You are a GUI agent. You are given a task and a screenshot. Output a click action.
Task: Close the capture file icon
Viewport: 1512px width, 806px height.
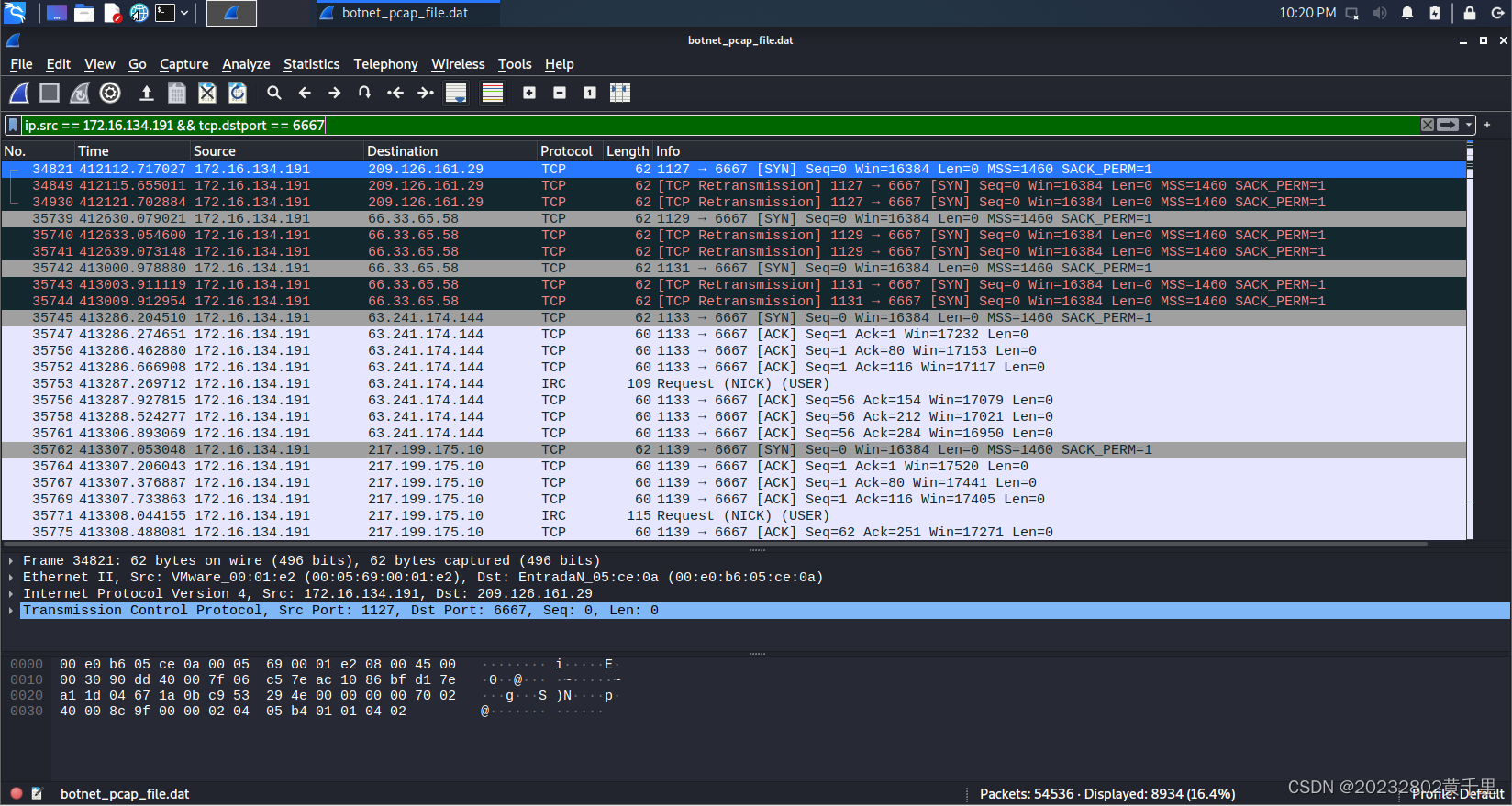point(207,93)
